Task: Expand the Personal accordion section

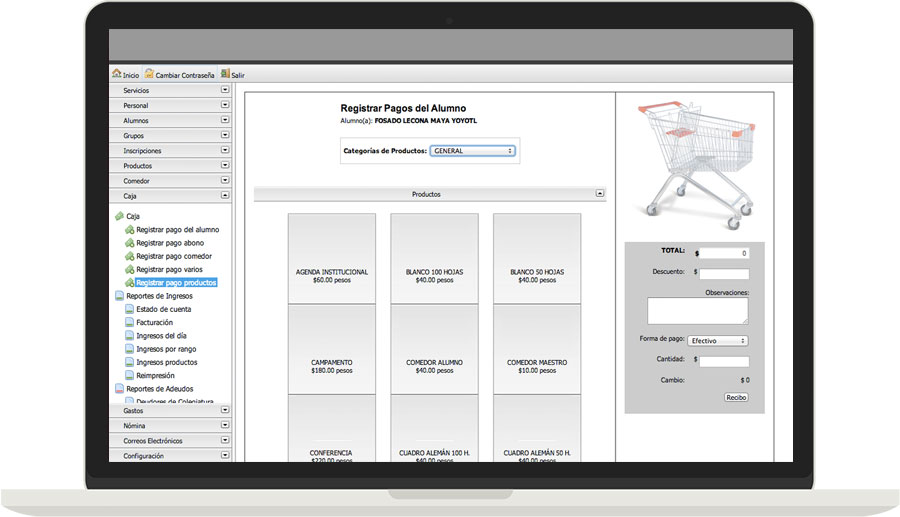Action: 225,105
